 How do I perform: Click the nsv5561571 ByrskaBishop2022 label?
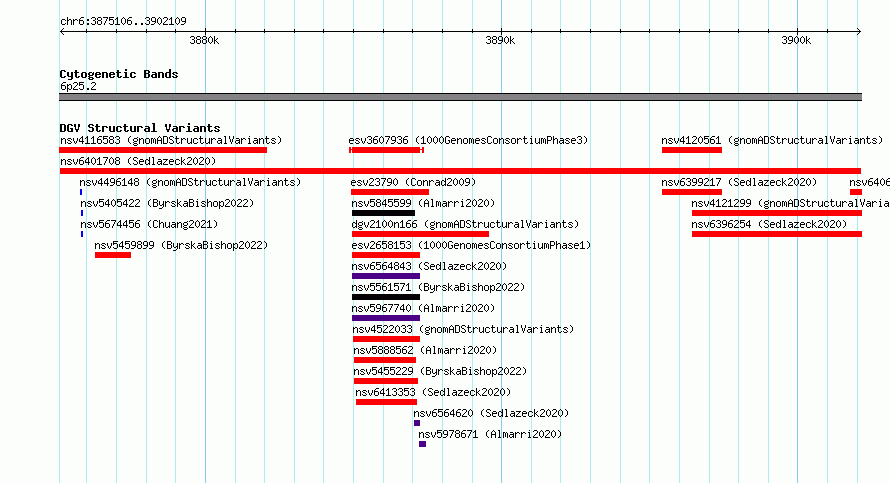(438, 287)
